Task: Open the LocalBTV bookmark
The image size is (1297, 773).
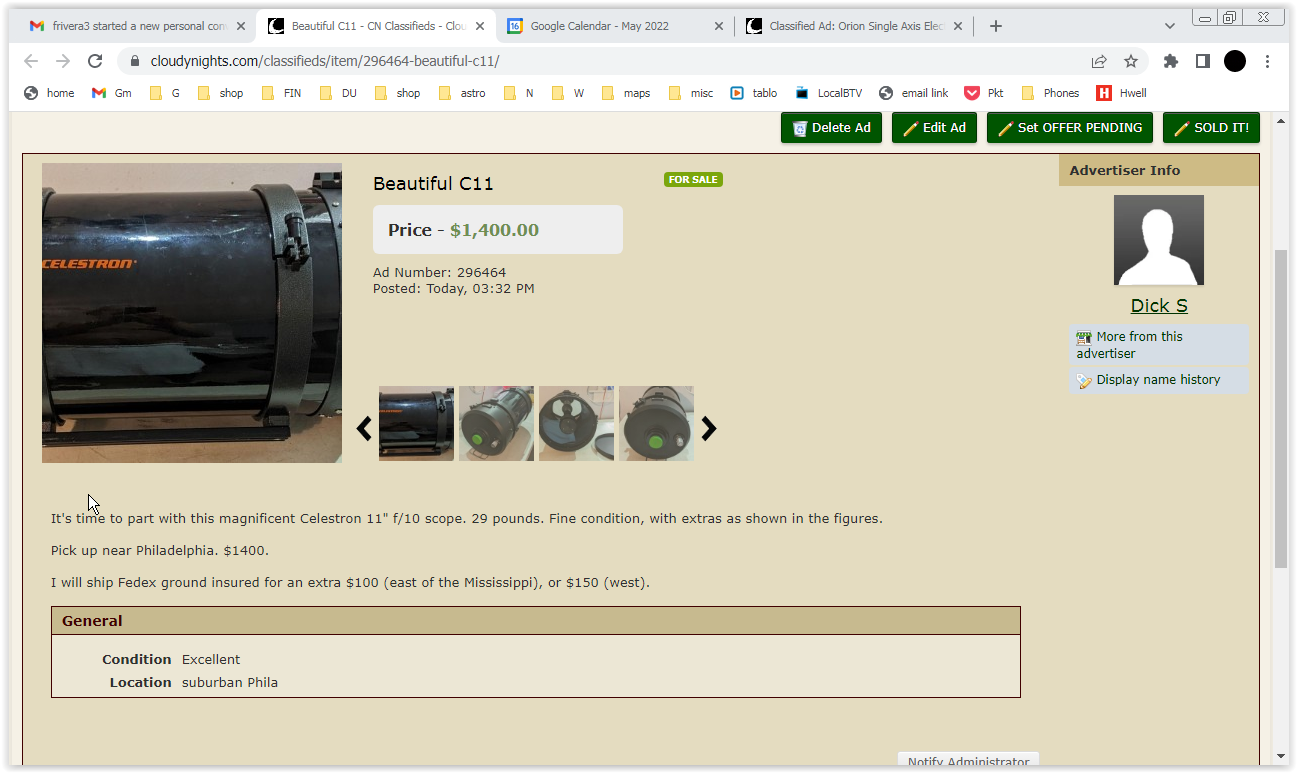Action: pos(829,93)
